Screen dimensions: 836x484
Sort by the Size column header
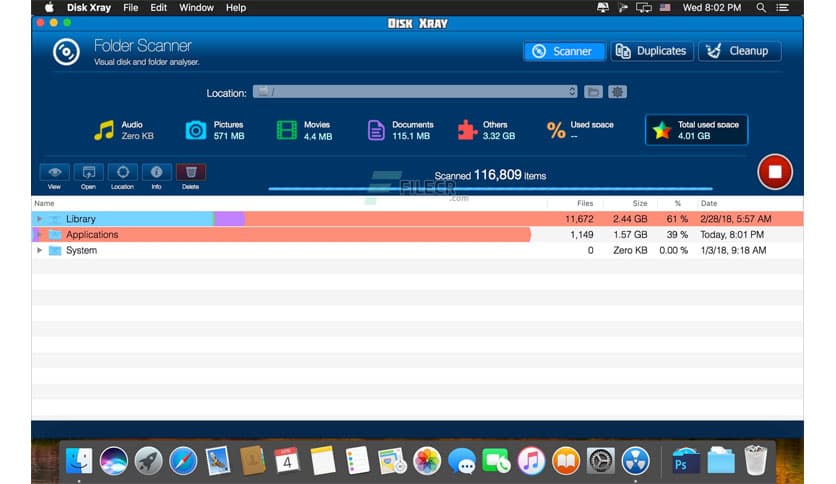(640, 203)
